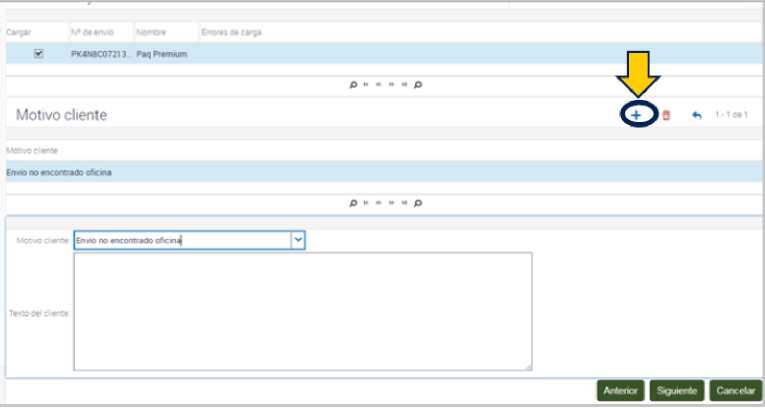765x408 pixels.
Task: Click the red trash delete icon
Action: pyautogui.click(x=666, y=116)
